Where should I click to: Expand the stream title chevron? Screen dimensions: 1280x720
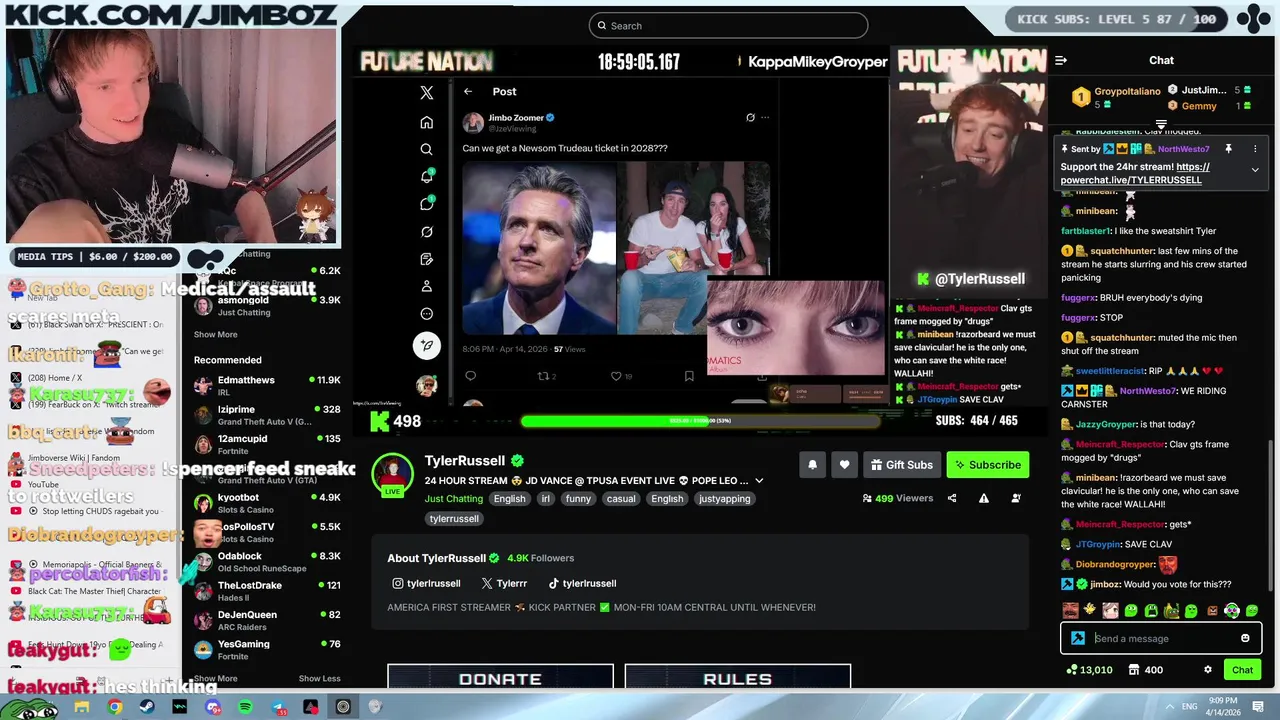click(759, 481)
